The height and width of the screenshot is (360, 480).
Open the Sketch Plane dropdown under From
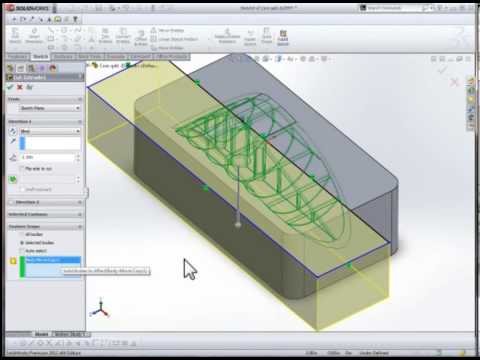(x=50, y=108)
